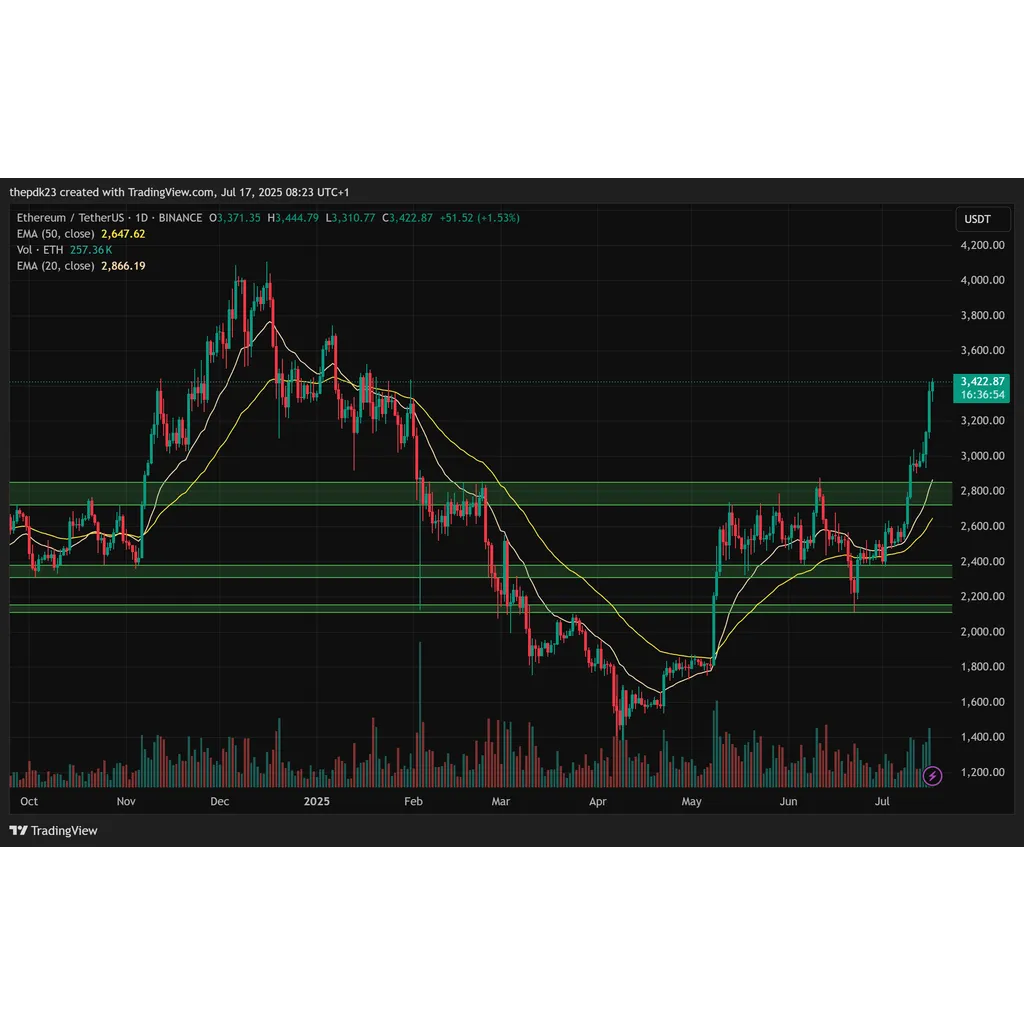This screenshot has height=1024, width=1024.
Task: Click the Feb label on time axis
Action: (x=413, y=801)
